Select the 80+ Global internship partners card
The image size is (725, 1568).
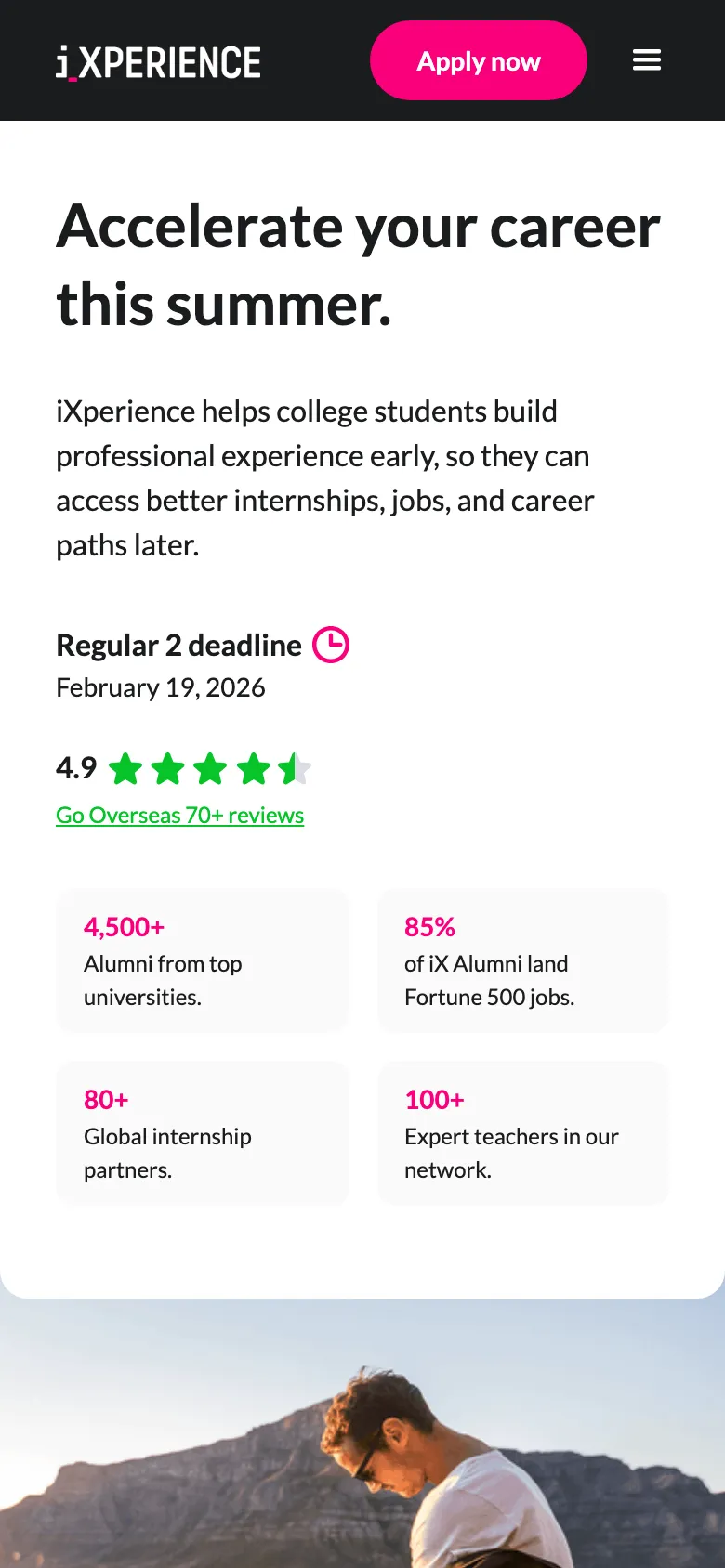[203, 1133]
